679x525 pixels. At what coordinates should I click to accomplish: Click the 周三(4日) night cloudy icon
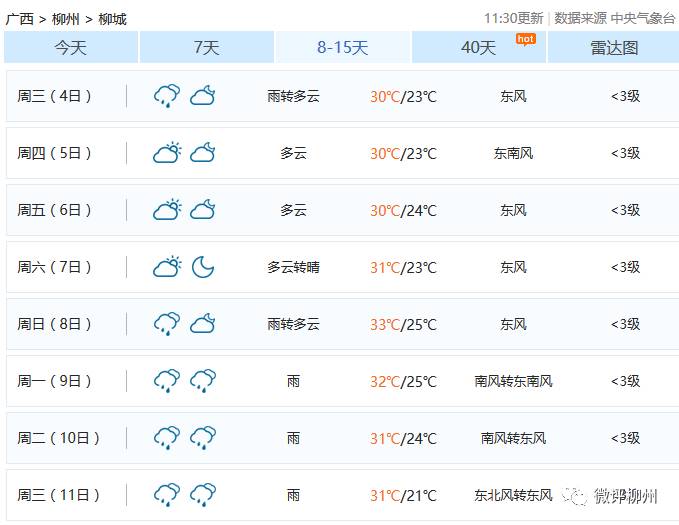(x=203, y=96)
